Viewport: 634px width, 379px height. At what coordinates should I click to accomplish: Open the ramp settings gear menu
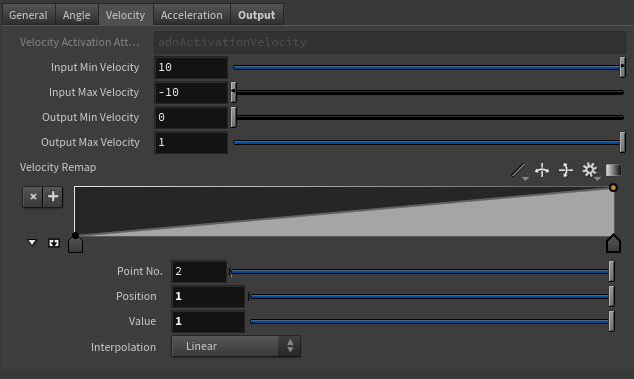(x=590, y=170)
